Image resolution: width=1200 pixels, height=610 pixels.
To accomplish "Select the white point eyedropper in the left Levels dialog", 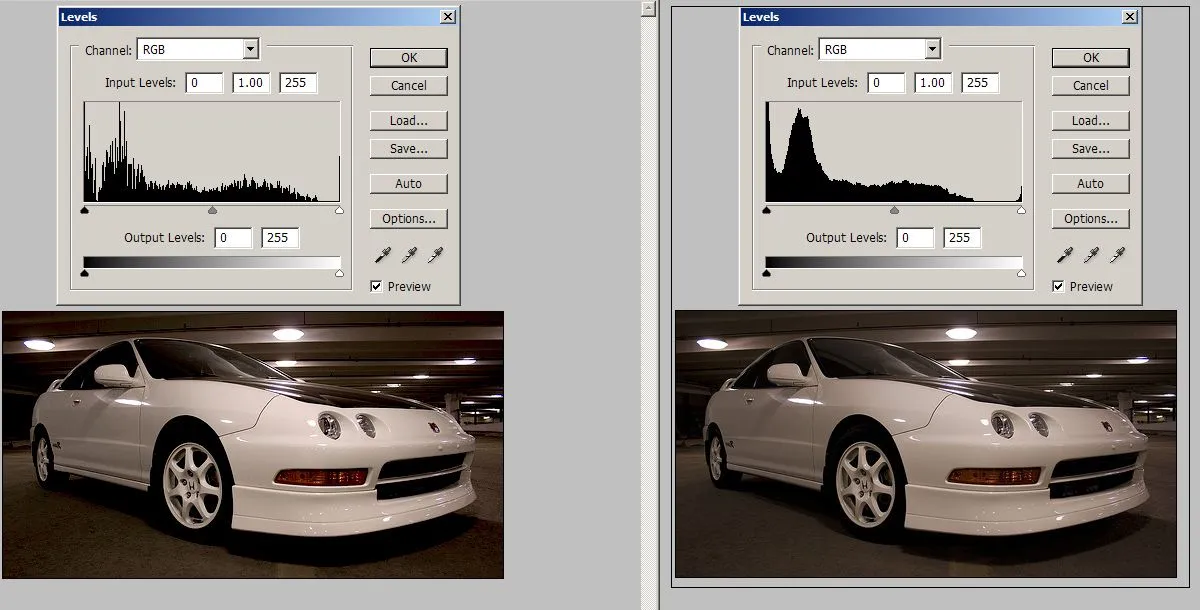I will [436, 255].
